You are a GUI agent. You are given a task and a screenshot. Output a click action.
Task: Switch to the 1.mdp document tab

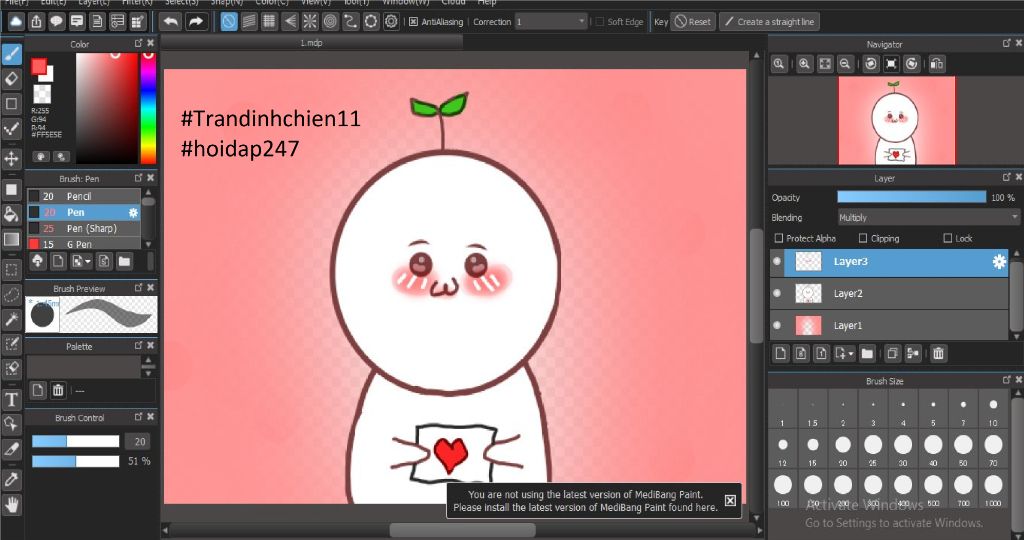(x=312, y=42)
